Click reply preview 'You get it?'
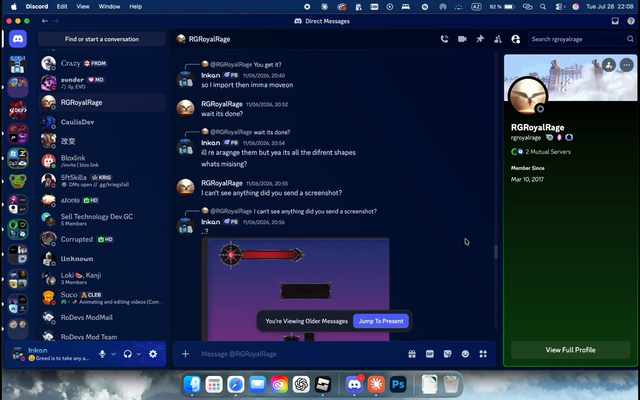The height and width of the screenshot is (400, 640). tap(267, 64)
